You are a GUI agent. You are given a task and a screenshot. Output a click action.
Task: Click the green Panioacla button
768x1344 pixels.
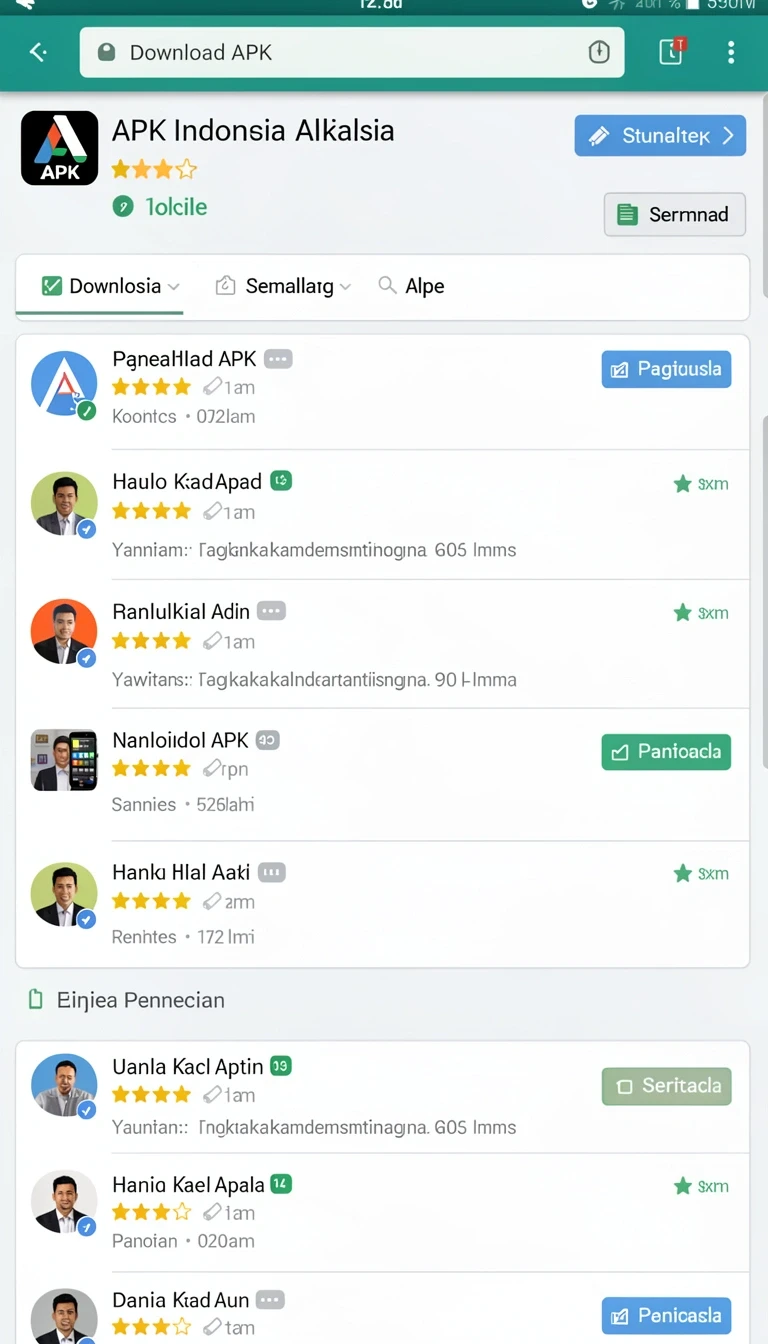coord(667,752)
